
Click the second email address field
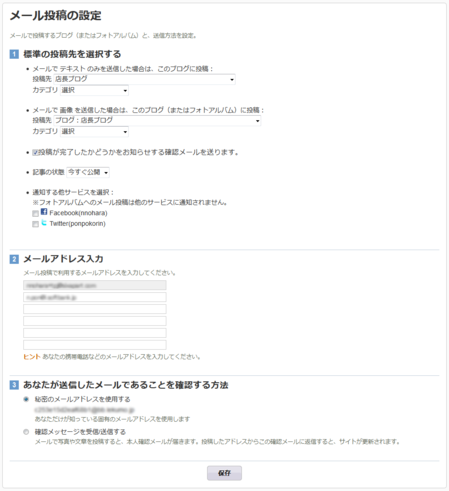pyautogui.click(x=95, y=297)
